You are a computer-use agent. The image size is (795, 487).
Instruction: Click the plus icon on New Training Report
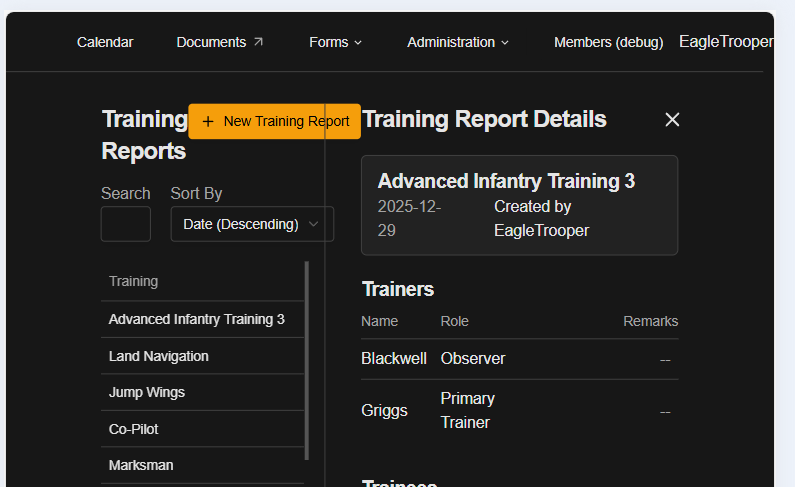point(208,121)
